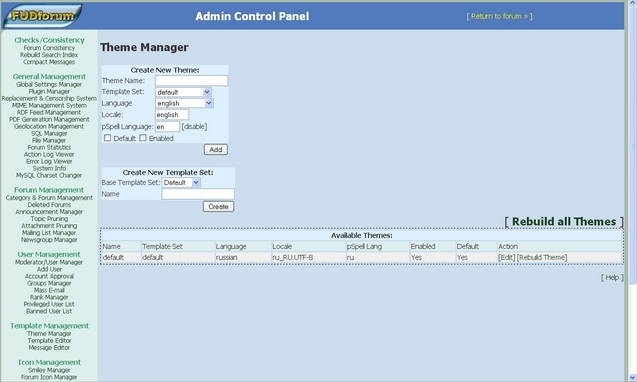Open Add User page
637x382 pixels.
pos(49,269)
